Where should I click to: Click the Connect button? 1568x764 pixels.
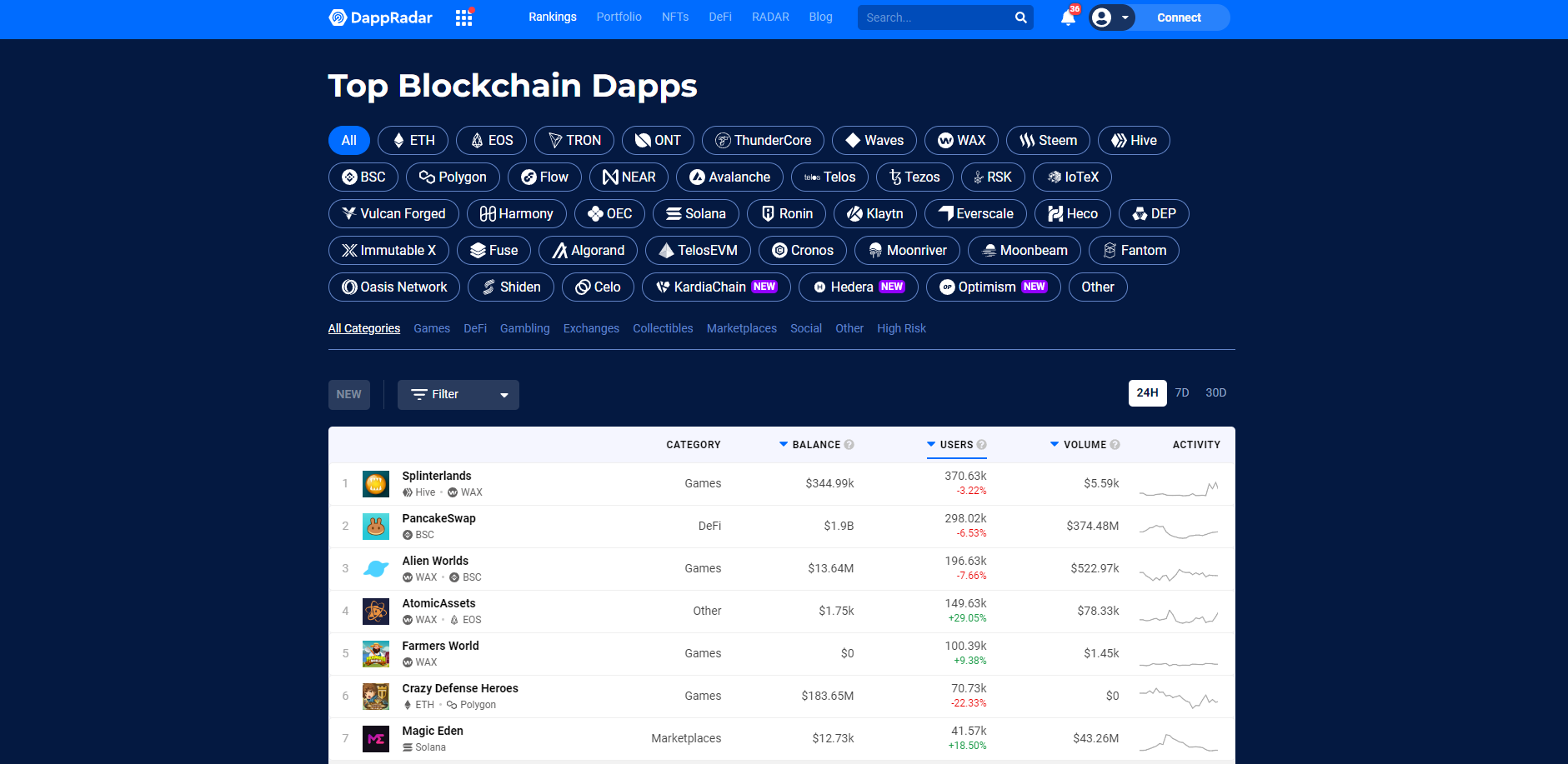[x=1179, y=17]
